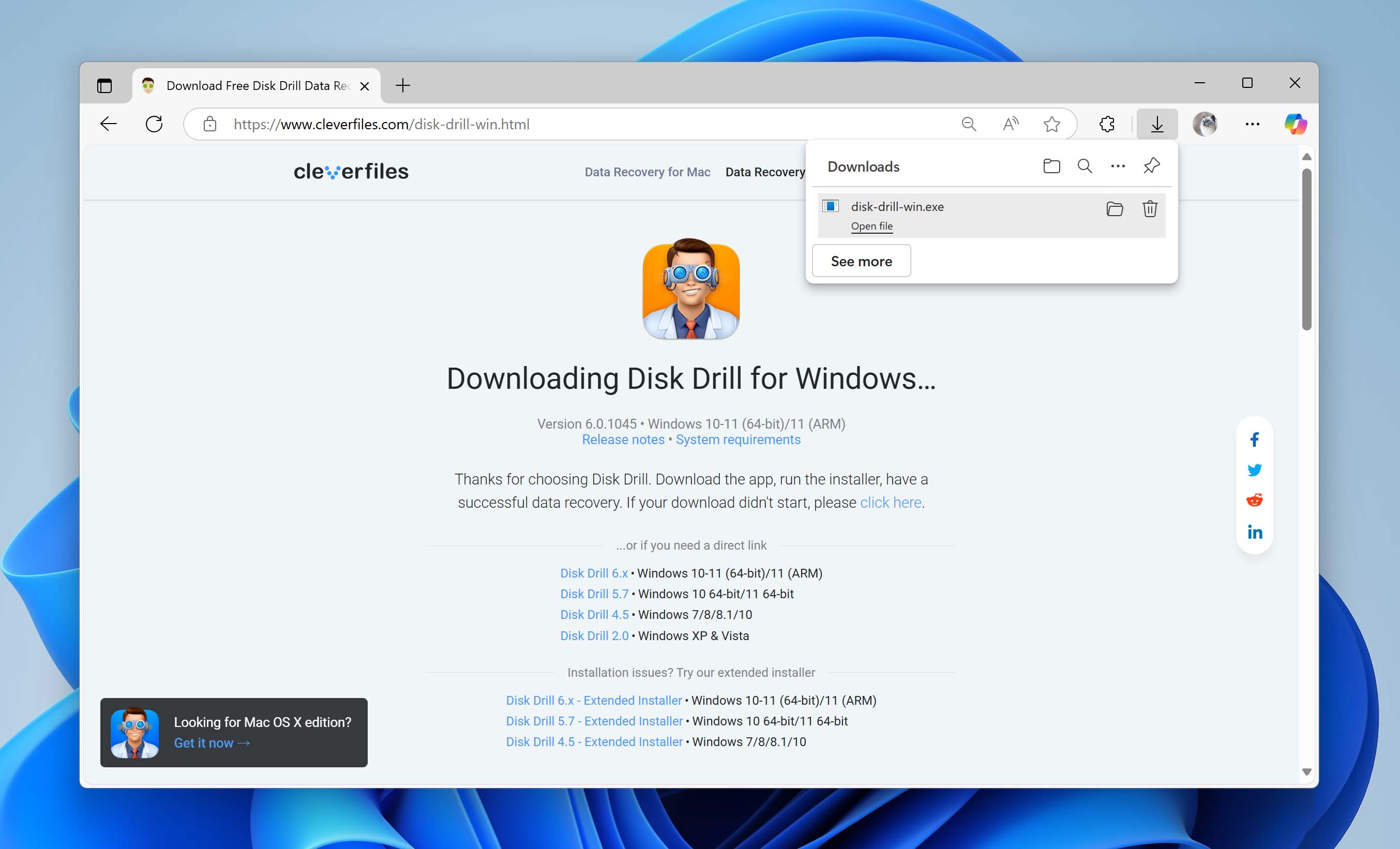Screen dimensions: 1400x849
Task: Open Settings and more menu
Action: [1252, 124]
